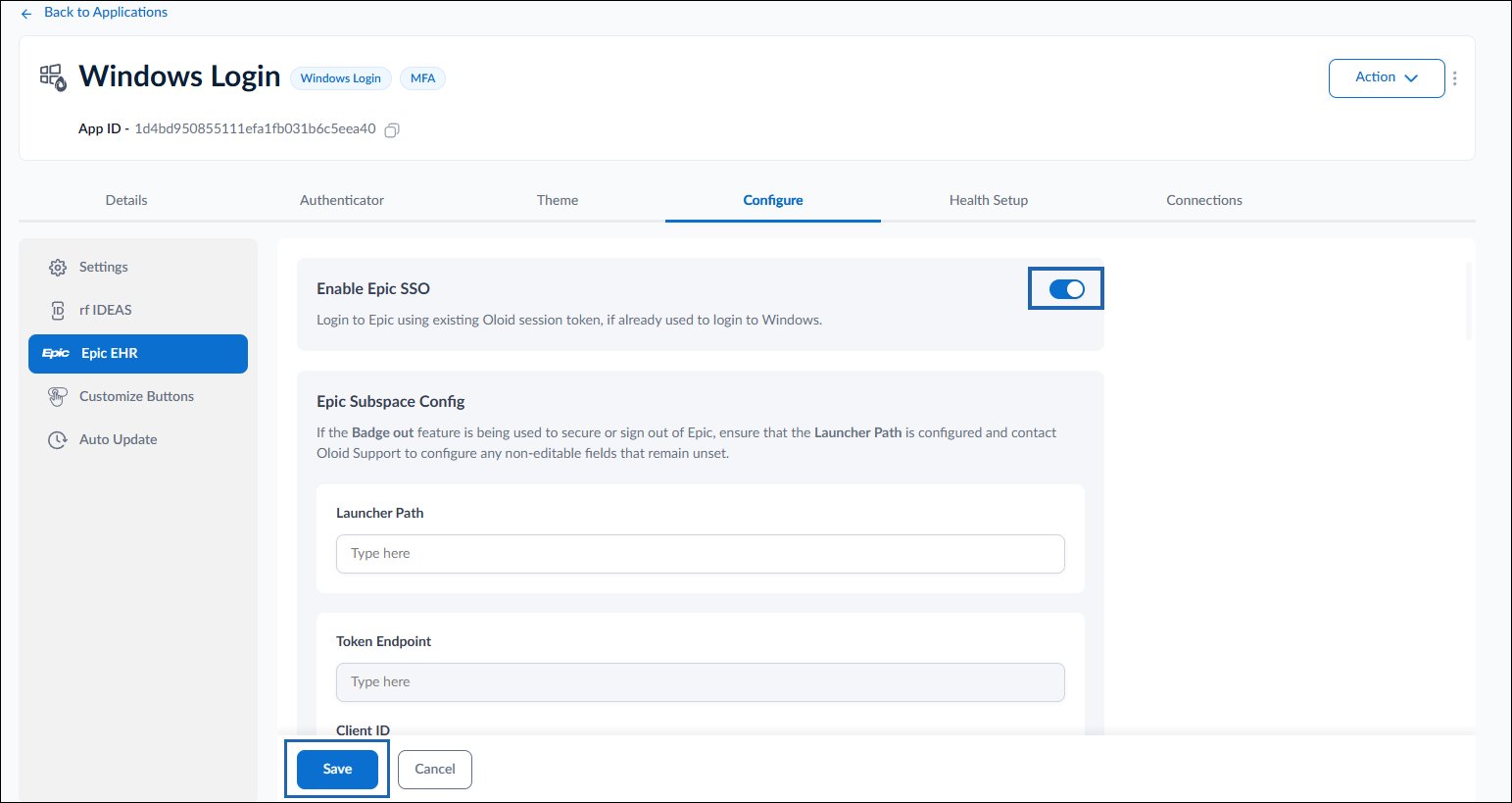1512x803 pixels.
Task: Copy the App ID to clipboard
Action: (x=392, y=129)
